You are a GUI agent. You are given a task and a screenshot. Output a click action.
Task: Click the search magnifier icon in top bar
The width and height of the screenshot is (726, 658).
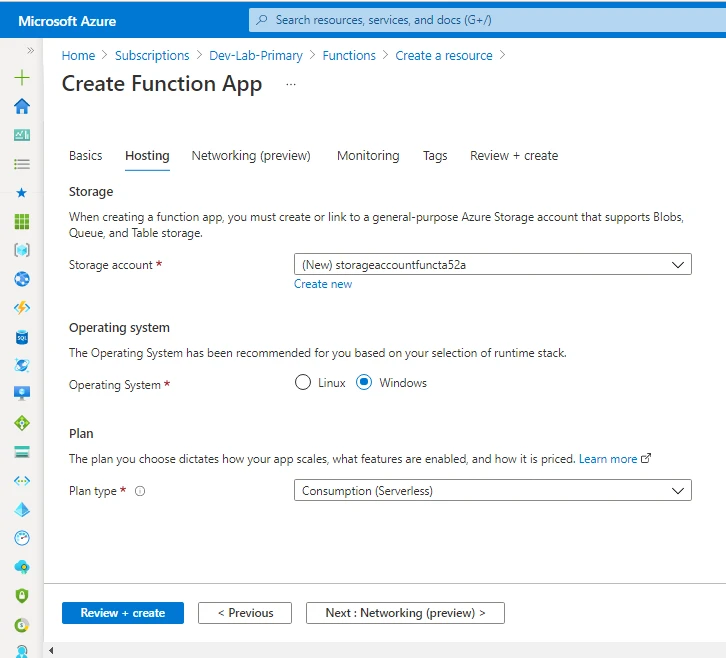(x=262, y=20)
